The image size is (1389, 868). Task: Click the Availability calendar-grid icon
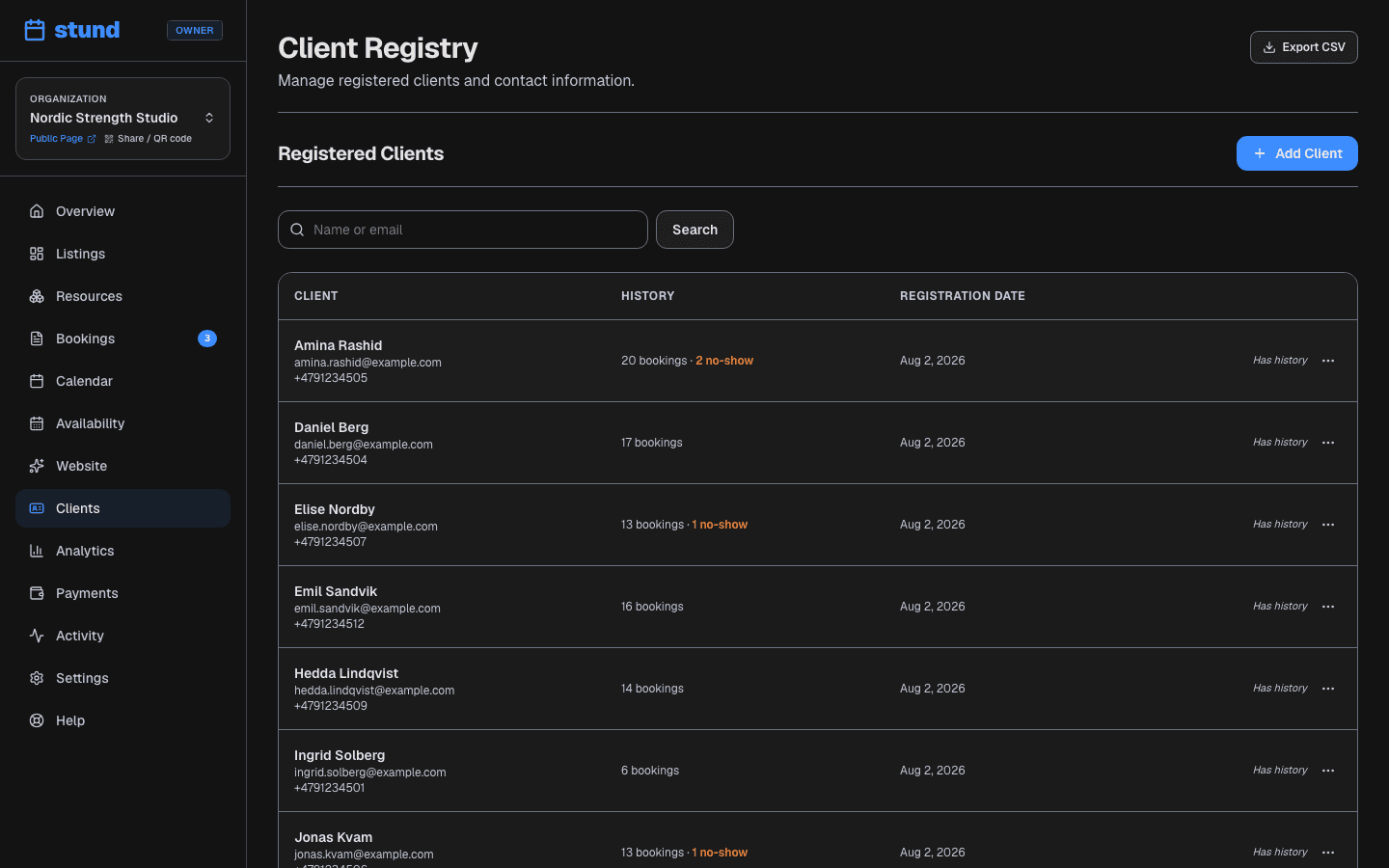(37, 423)
